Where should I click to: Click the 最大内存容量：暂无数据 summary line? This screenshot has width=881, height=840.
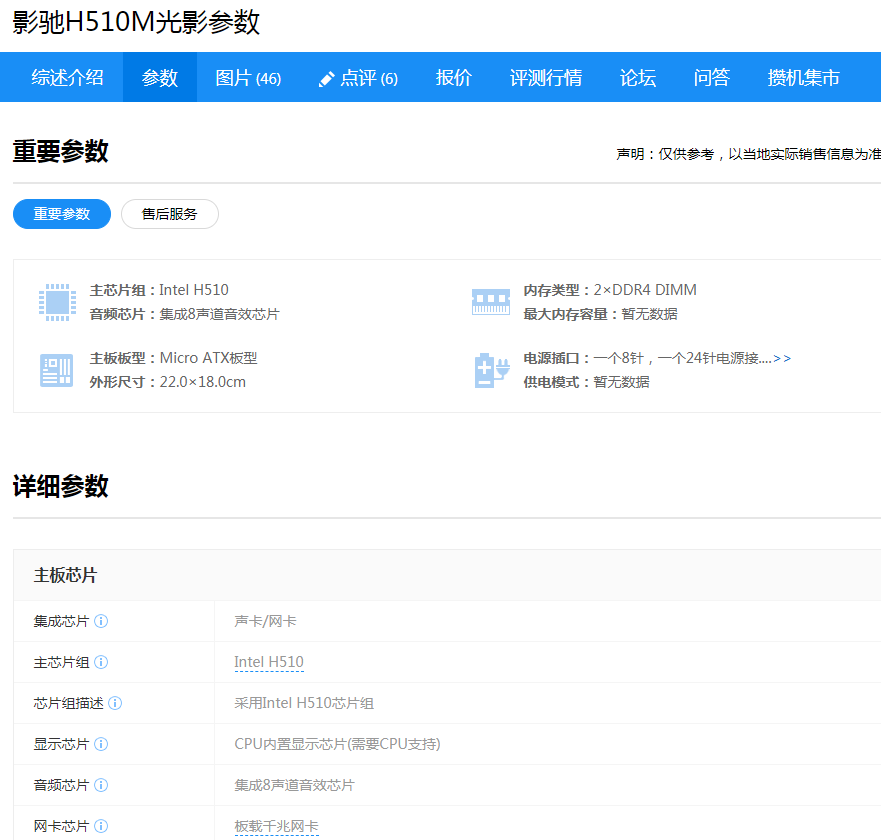[601, 314]
